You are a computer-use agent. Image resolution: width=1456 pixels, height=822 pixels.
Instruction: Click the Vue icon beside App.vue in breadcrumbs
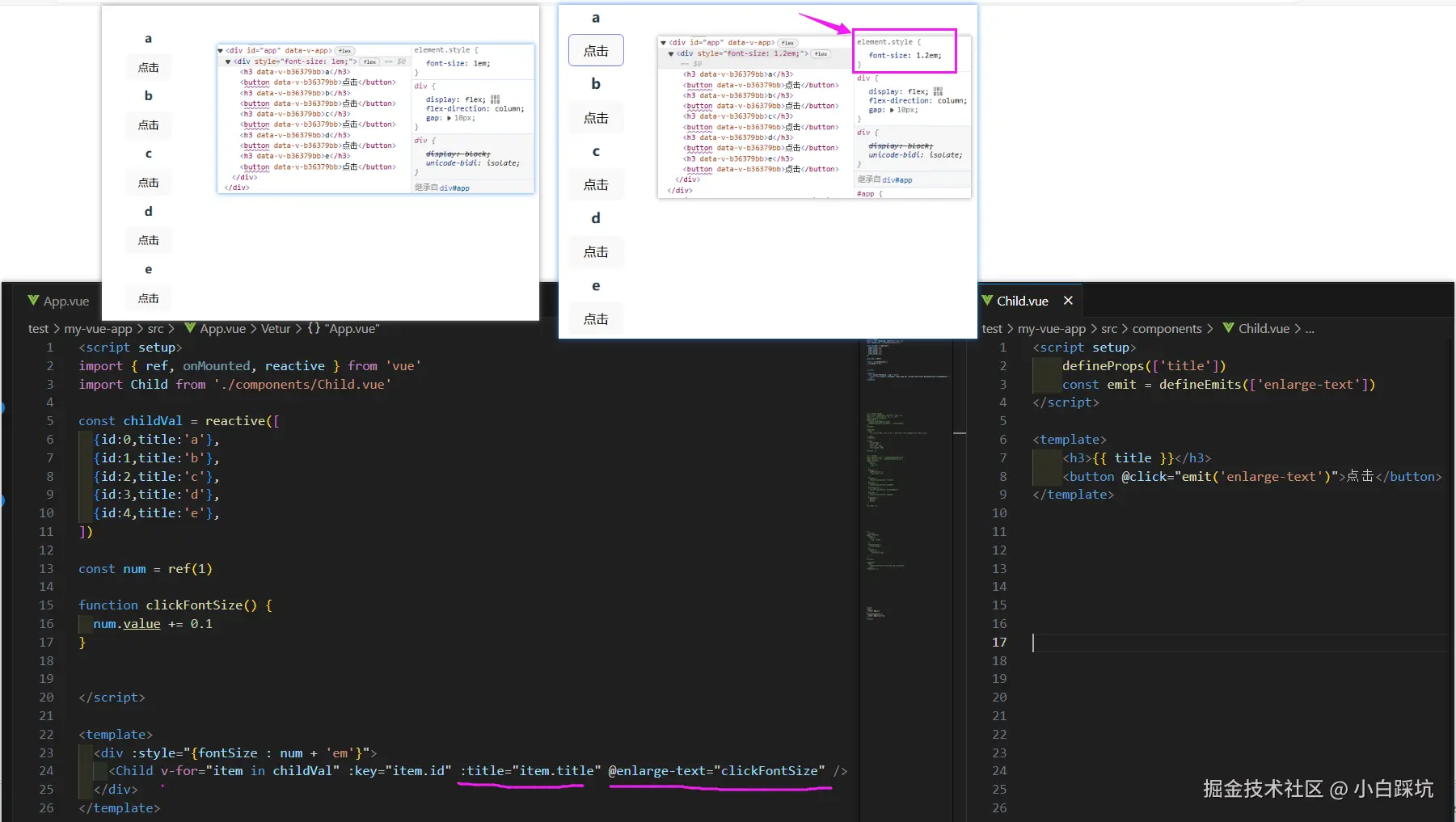pyautogui.click(x=190, y=328)
